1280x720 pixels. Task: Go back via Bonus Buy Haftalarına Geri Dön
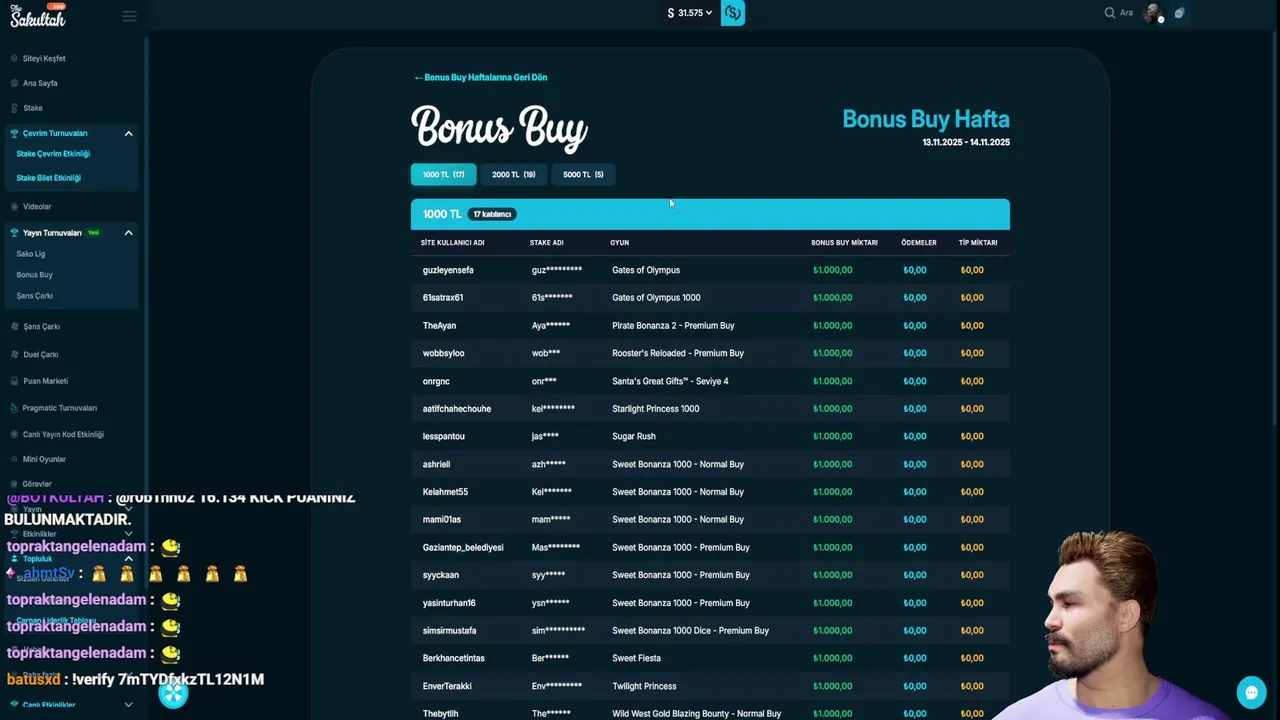point(481,77)
